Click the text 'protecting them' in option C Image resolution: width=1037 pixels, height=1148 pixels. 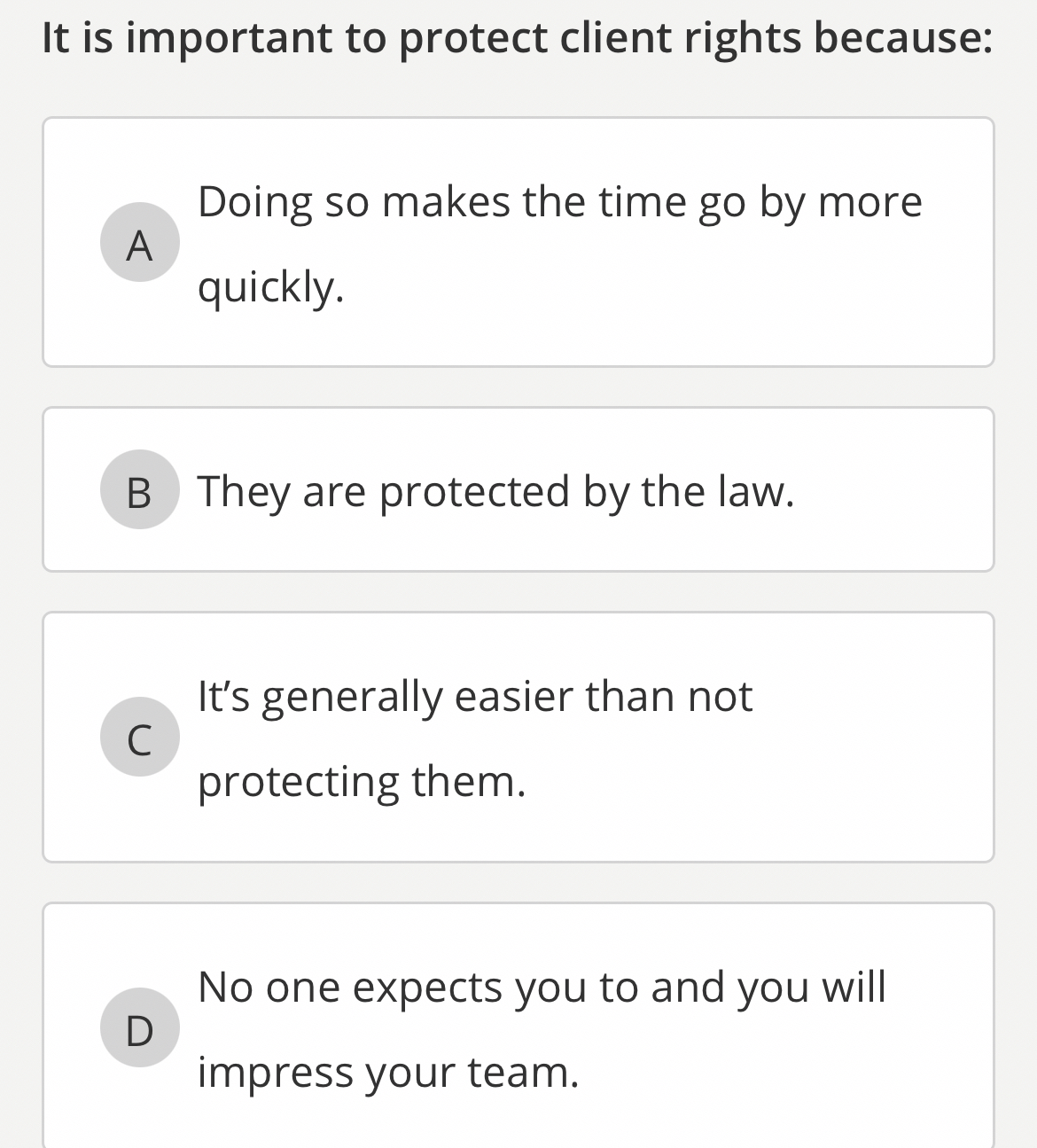click(x=363, y=782)
